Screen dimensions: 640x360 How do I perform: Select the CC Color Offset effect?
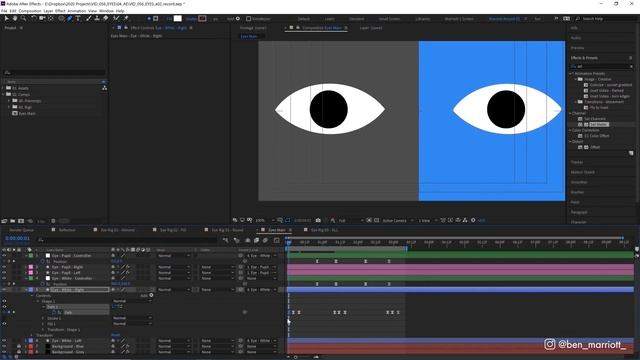[597, 136]
